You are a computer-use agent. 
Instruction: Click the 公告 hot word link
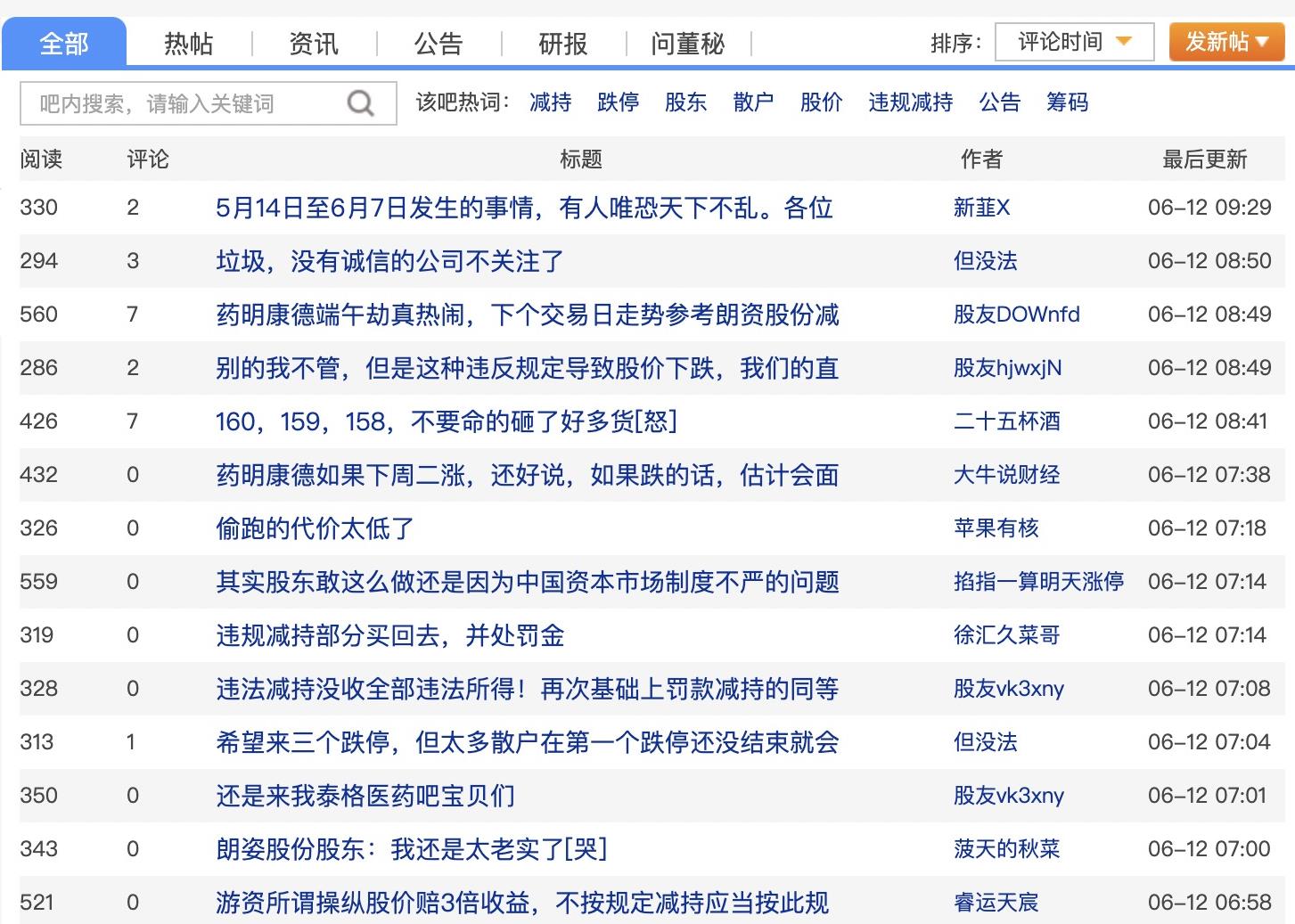1000,102
